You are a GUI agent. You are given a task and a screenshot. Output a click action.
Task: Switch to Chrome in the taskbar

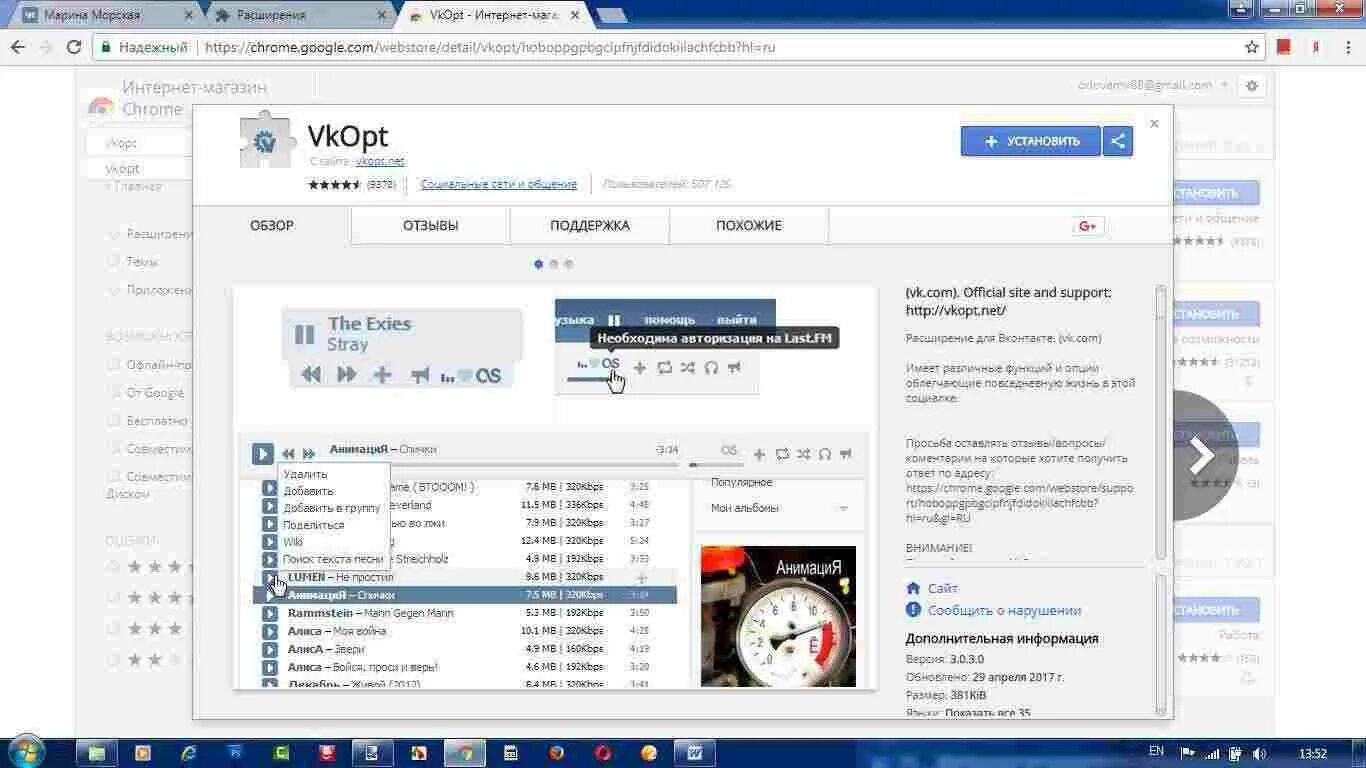coord(464,752)
